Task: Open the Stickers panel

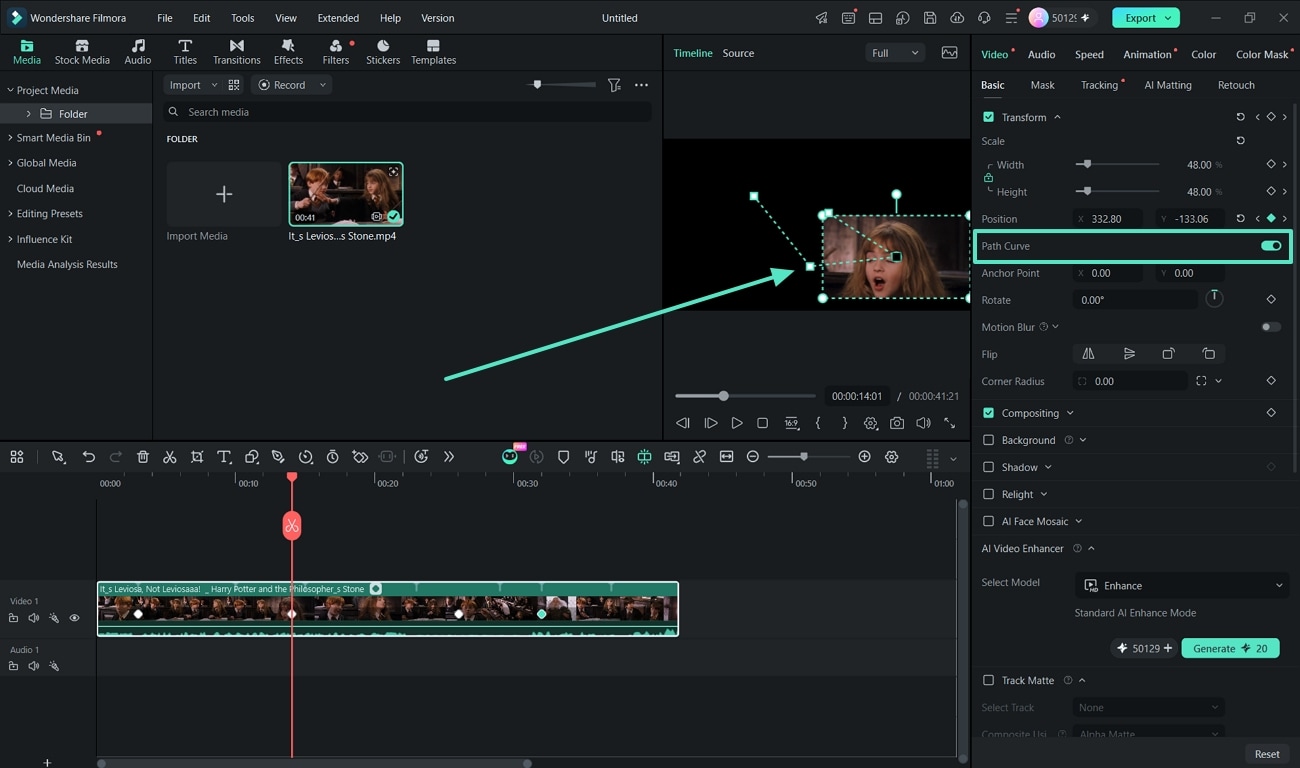Action: click(x=383, y=52)
